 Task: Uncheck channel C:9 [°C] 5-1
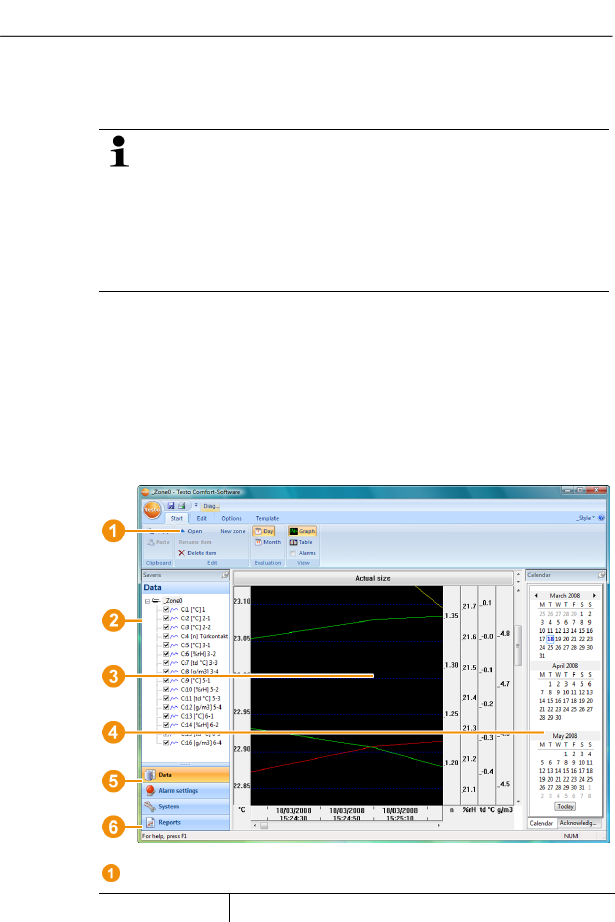(166, 681)
